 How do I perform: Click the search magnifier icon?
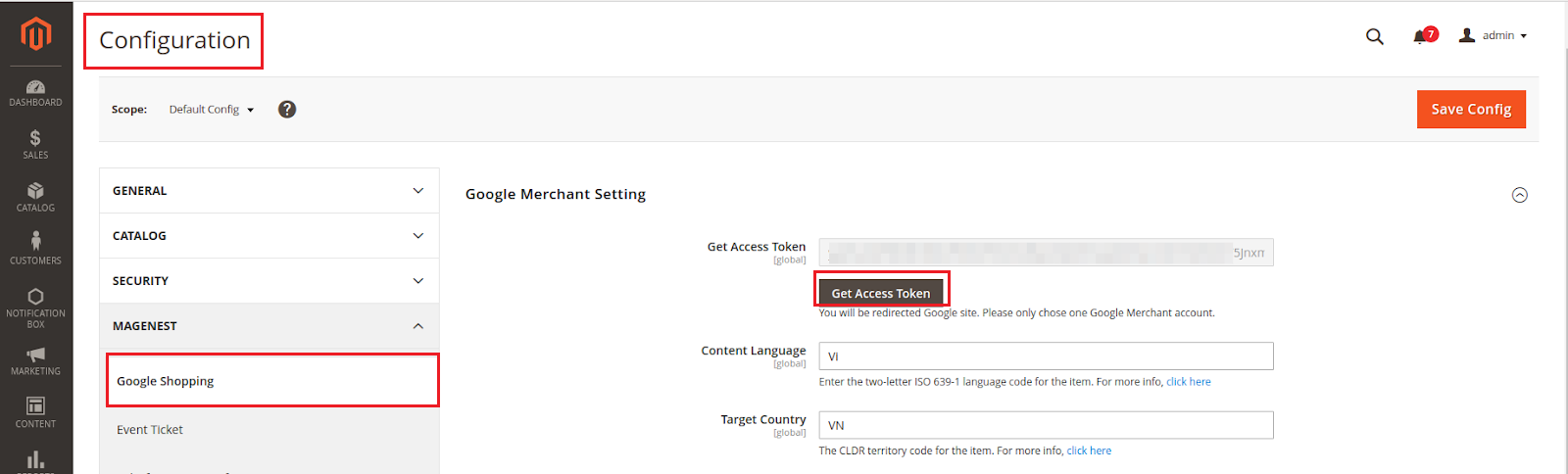[1375, 36]
